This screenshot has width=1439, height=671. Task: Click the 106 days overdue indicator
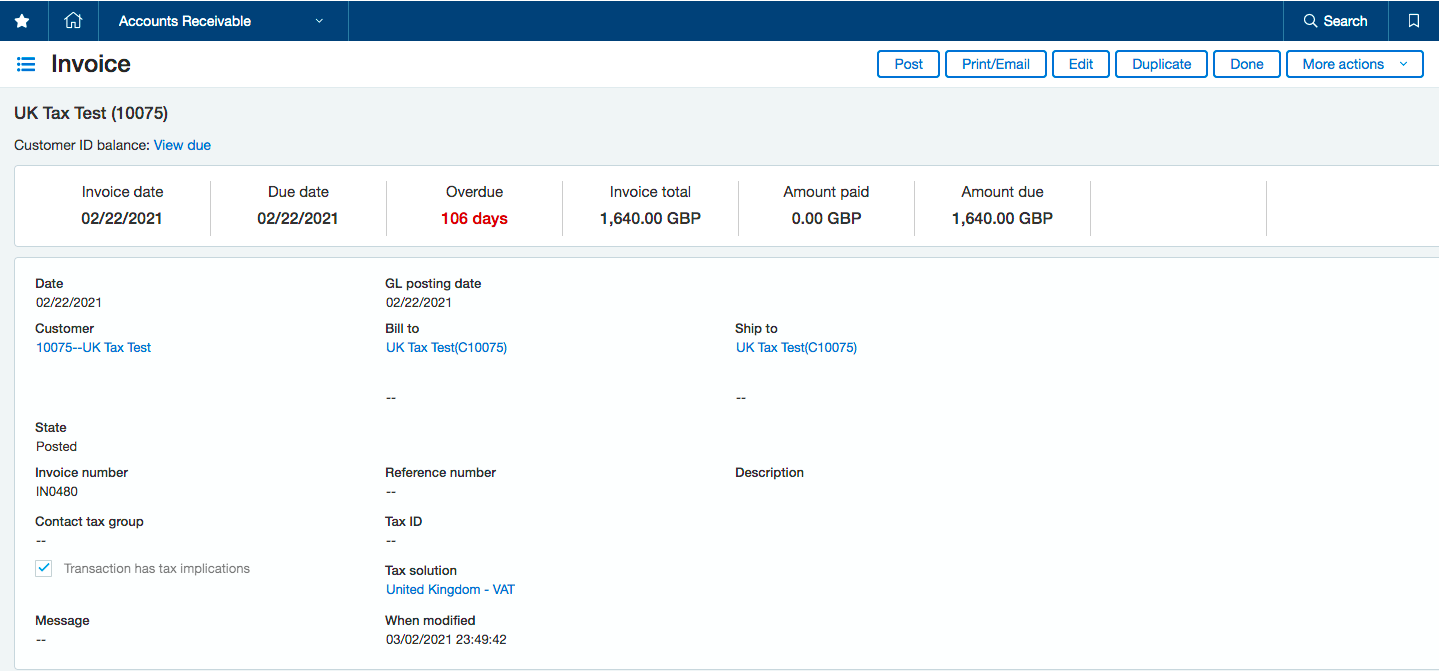[x=474, y=218]
